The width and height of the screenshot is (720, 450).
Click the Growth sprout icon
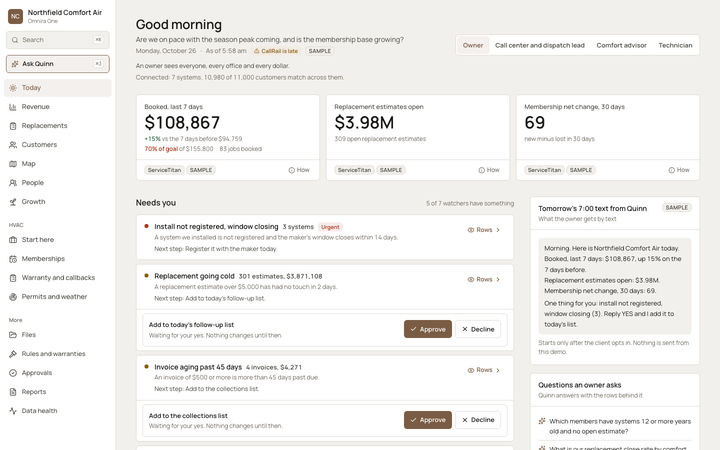(13, 202)
